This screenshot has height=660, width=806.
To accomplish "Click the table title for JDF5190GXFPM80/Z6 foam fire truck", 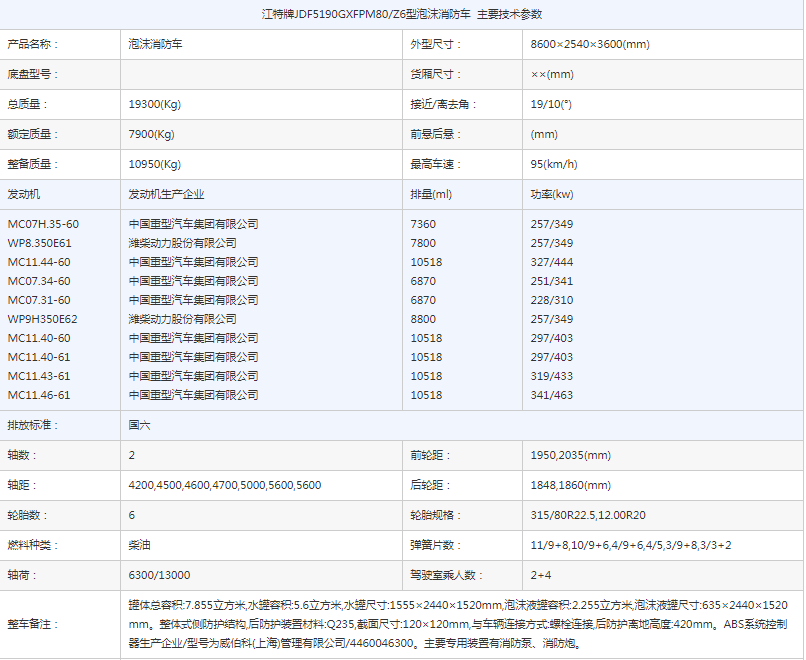I will (x=402, y=14).
